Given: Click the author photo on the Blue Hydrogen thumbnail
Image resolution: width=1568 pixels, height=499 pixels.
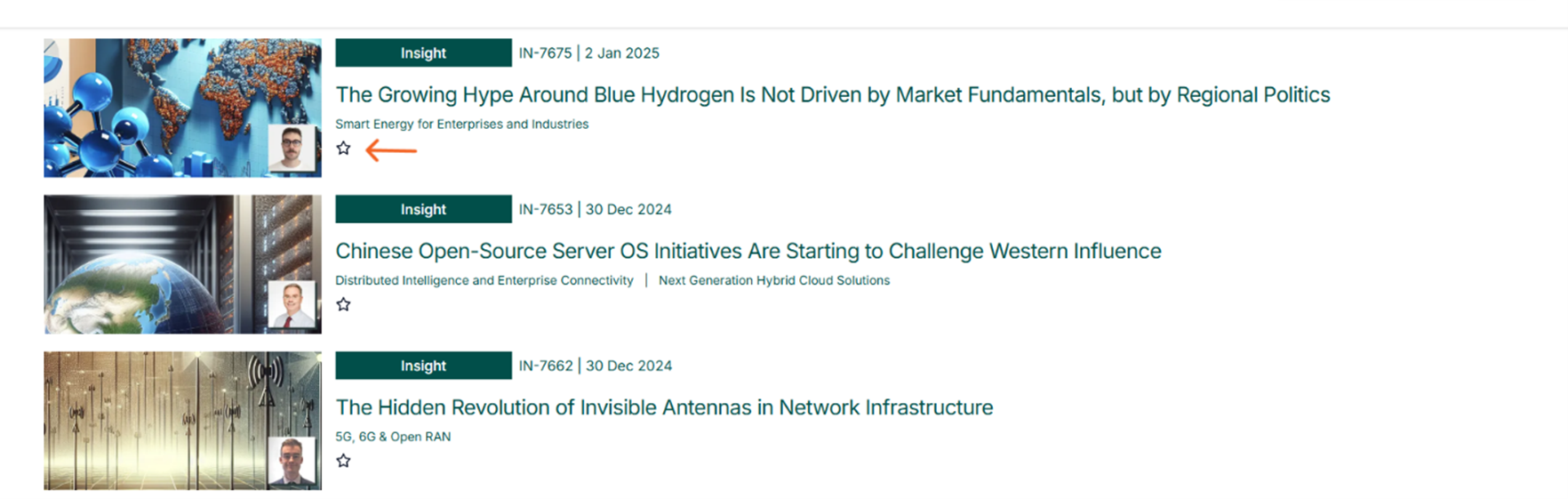Looking at the screenshot, I should [x=292, y=148].
